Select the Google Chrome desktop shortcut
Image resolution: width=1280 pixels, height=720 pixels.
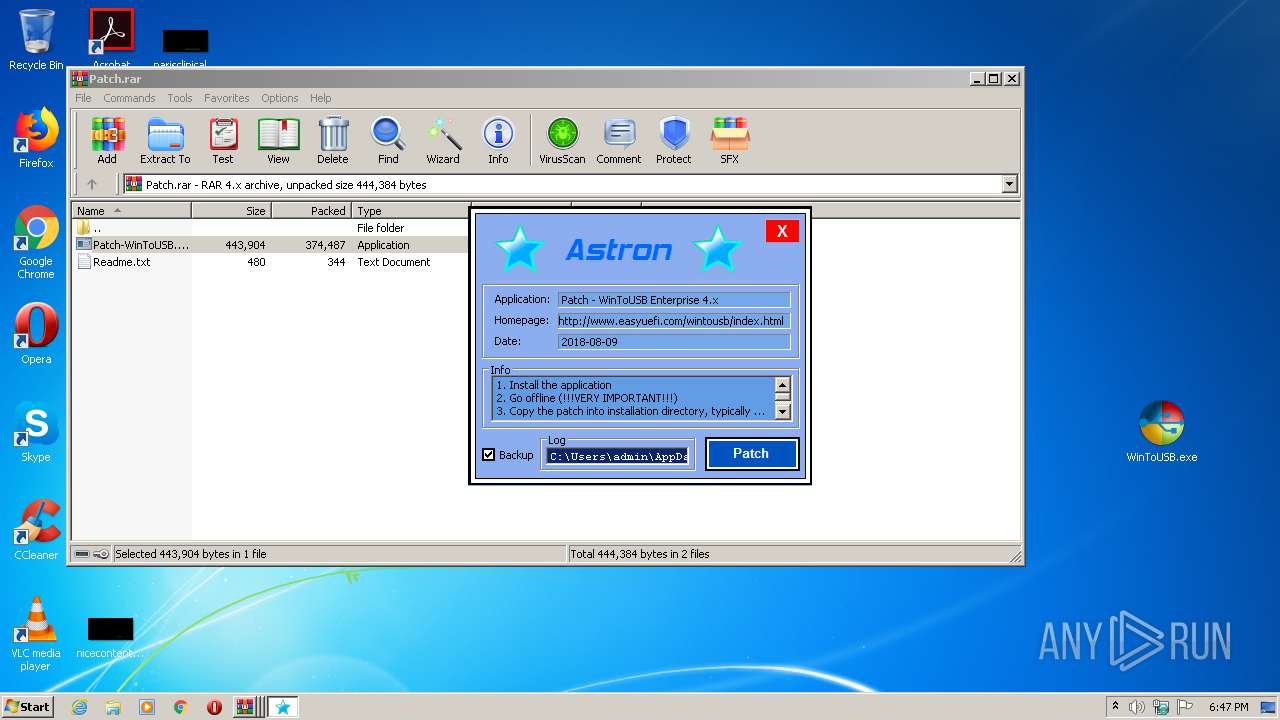click(x=36, y=243)
